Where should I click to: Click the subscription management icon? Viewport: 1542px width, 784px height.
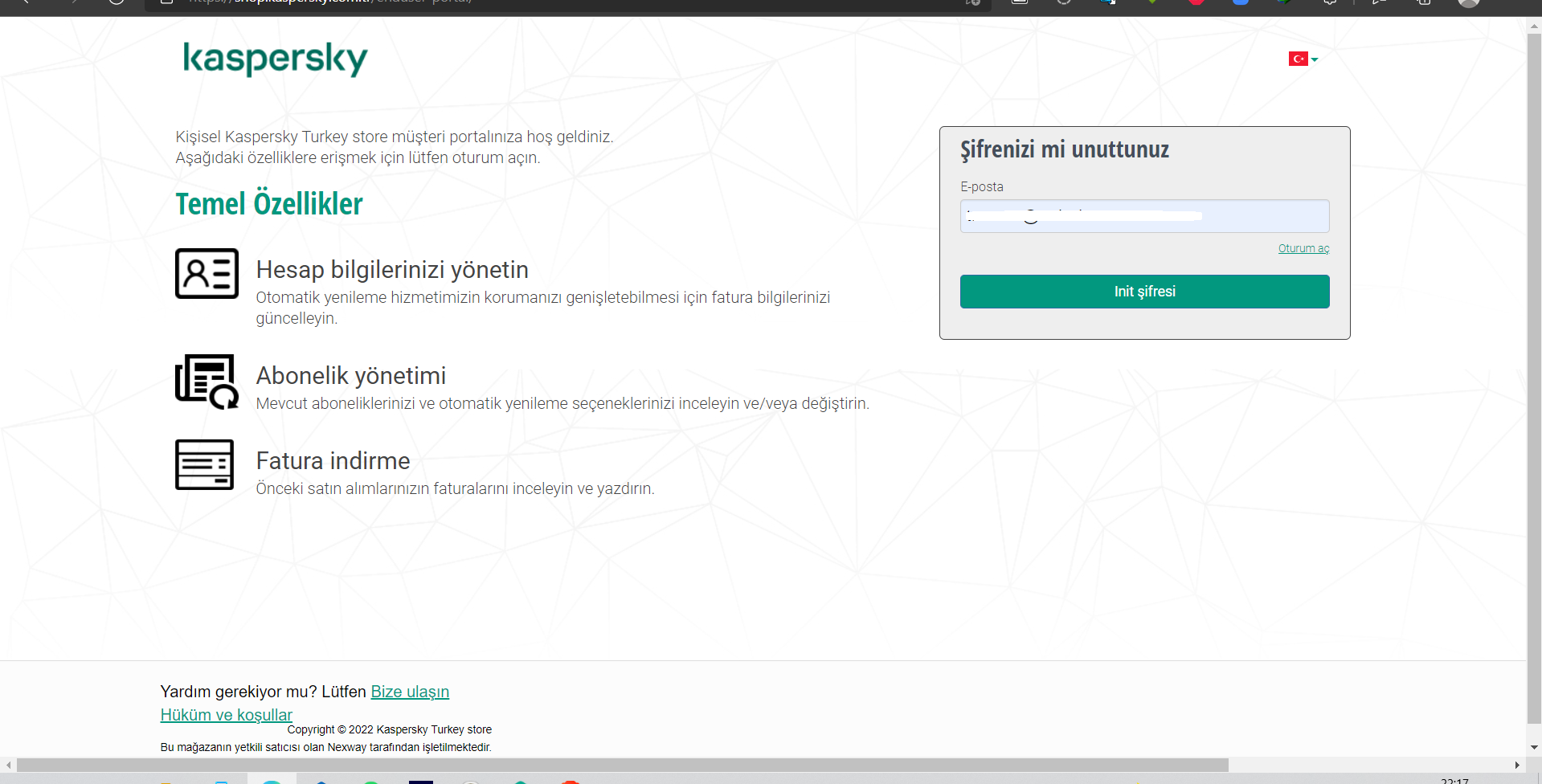pos(207,382)
